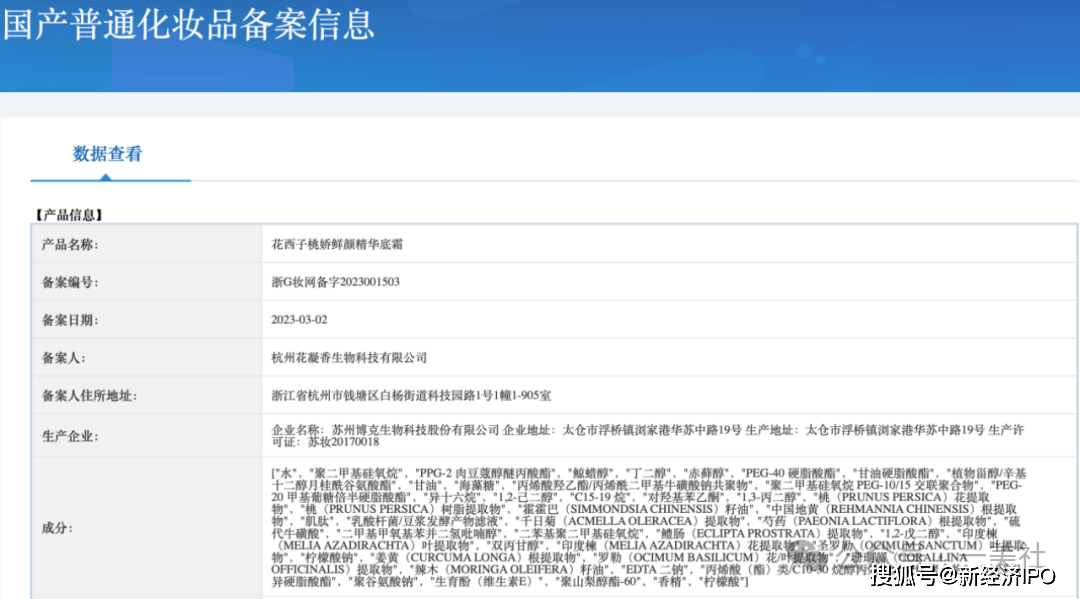Image resolution: width=1080 pixels, height=599 pixels.
Task: Click the ingredients list starting with "水"
Action: 640,527
